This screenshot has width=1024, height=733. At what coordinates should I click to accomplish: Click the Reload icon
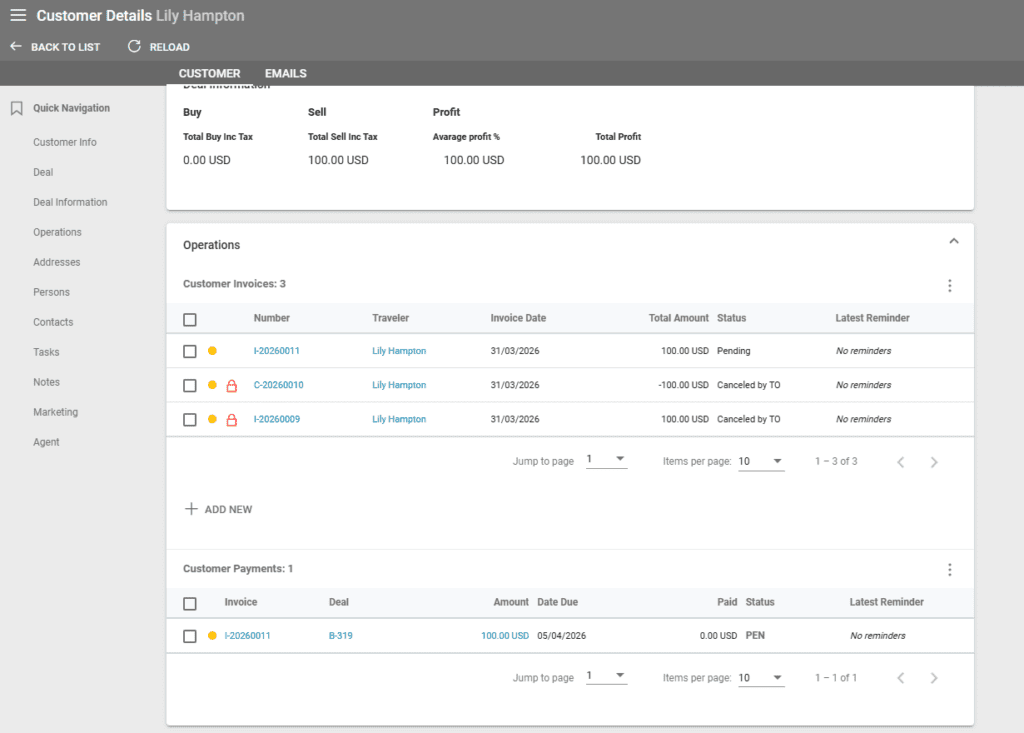pos(135,47)
